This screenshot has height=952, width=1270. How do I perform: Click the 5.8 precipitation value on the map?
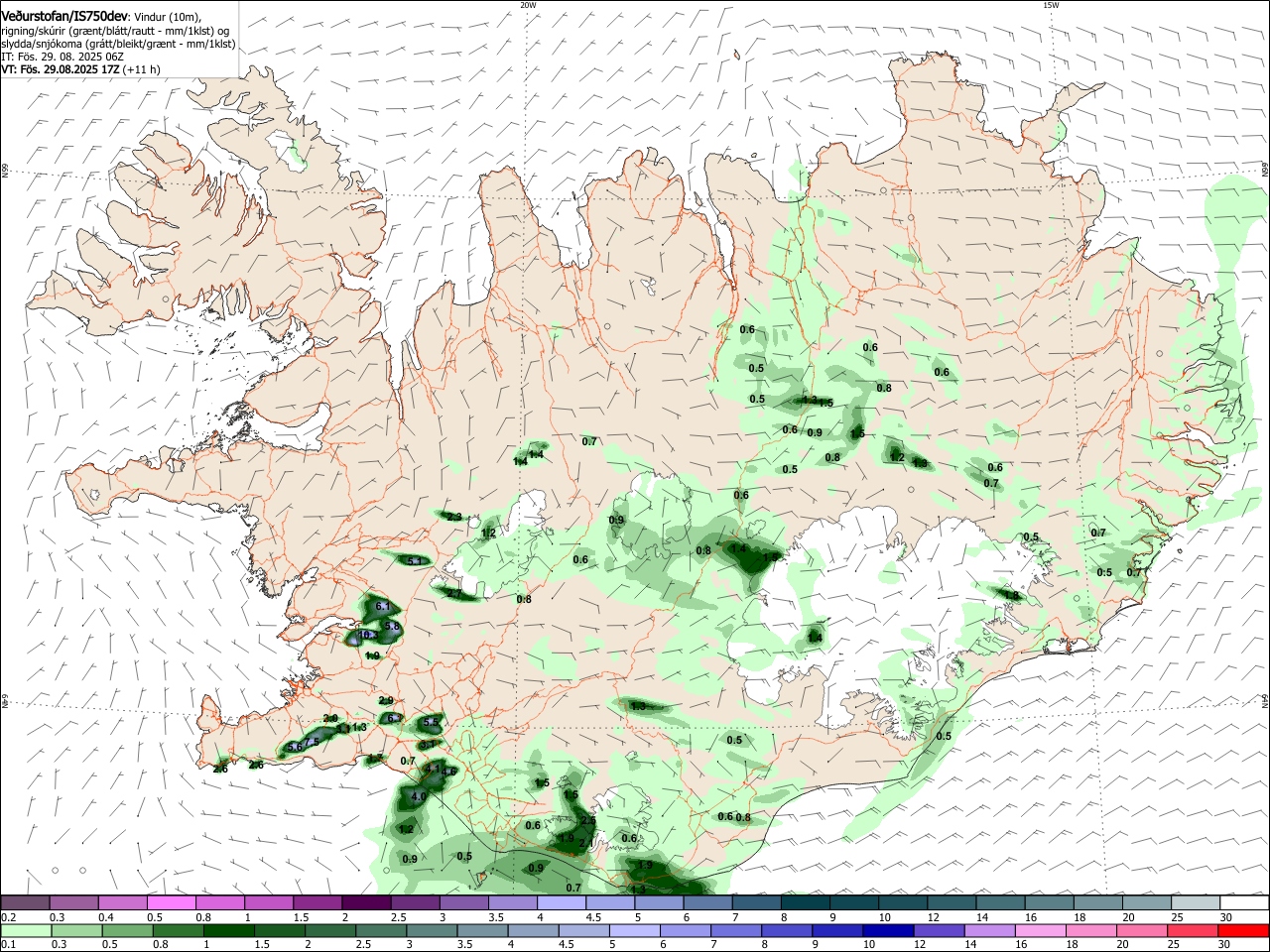coord(392,626)
